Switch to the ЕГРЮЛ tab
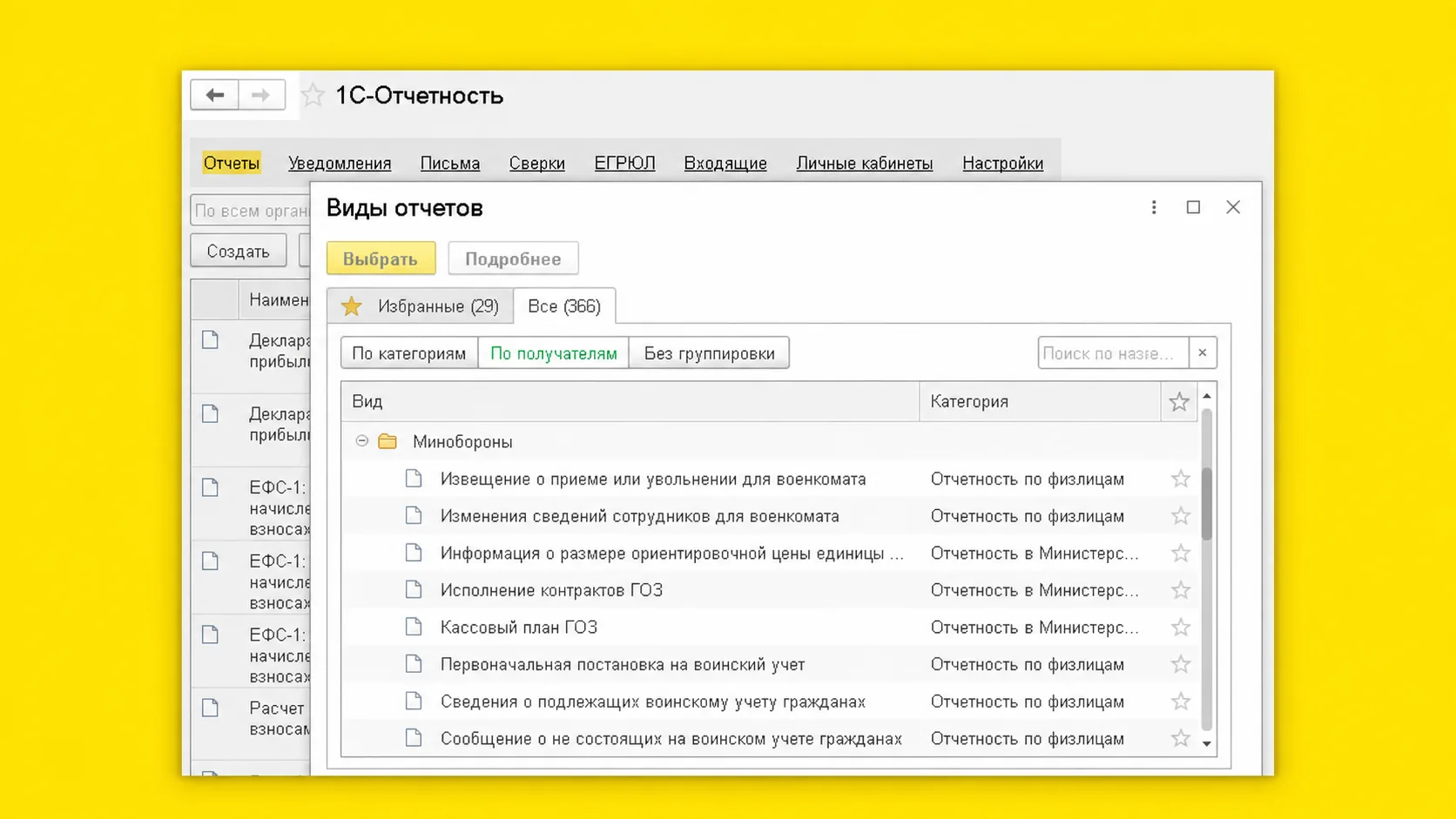 tap(624, 163)
